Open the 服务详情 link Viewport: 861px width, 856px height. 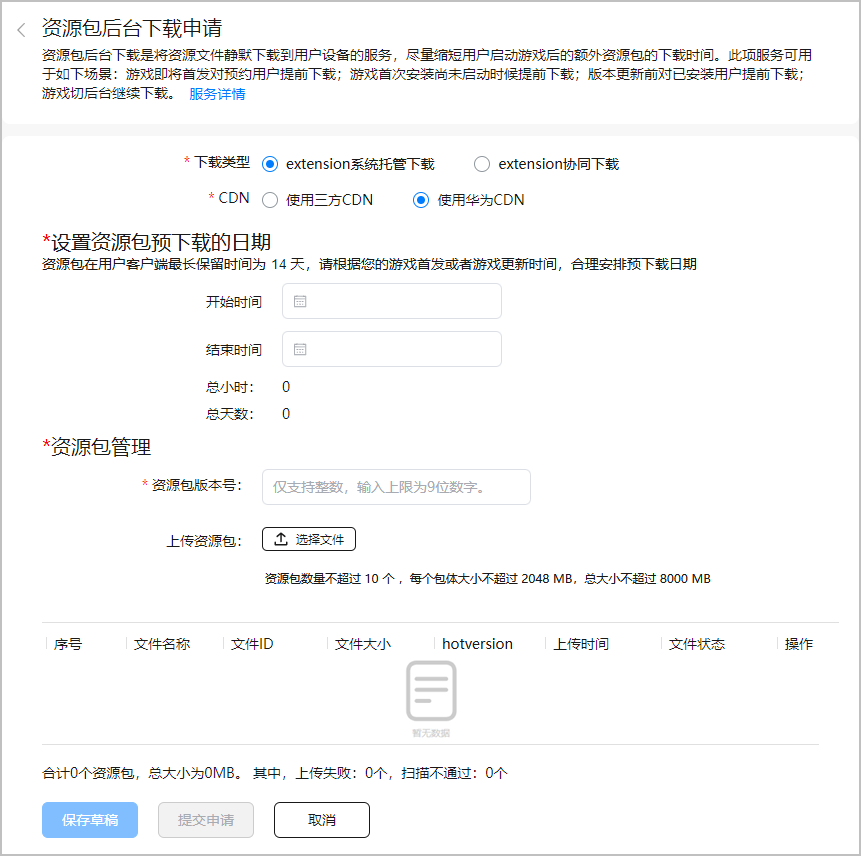tap(217, 94)
